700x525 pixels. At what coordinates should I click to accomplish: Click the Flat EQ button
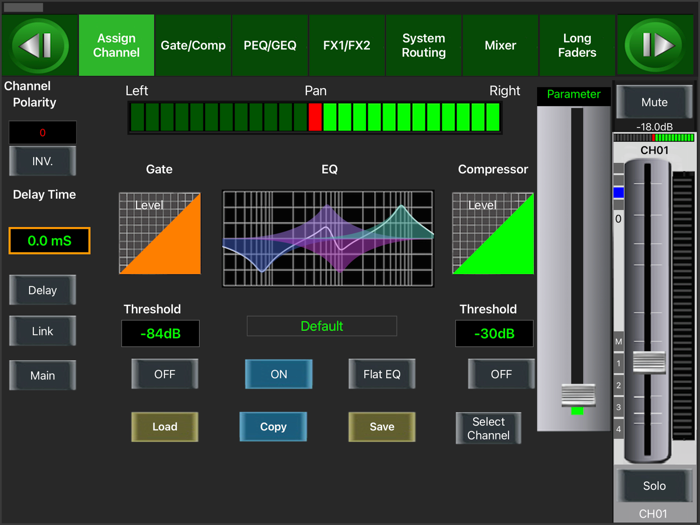[382, 374]
